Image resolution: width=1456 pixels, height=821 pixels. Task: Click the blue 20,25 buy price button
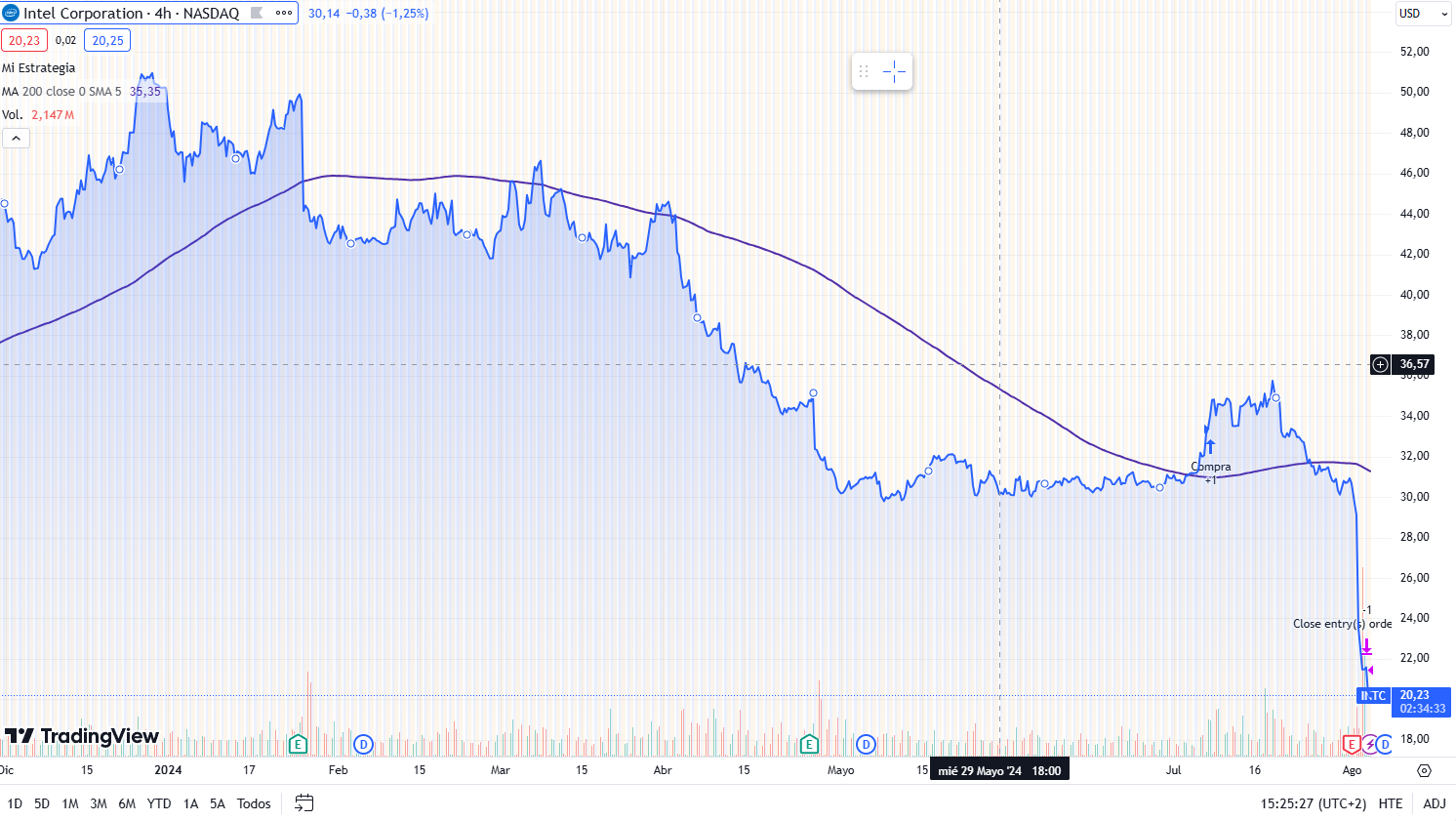click(x=107, y=40)
